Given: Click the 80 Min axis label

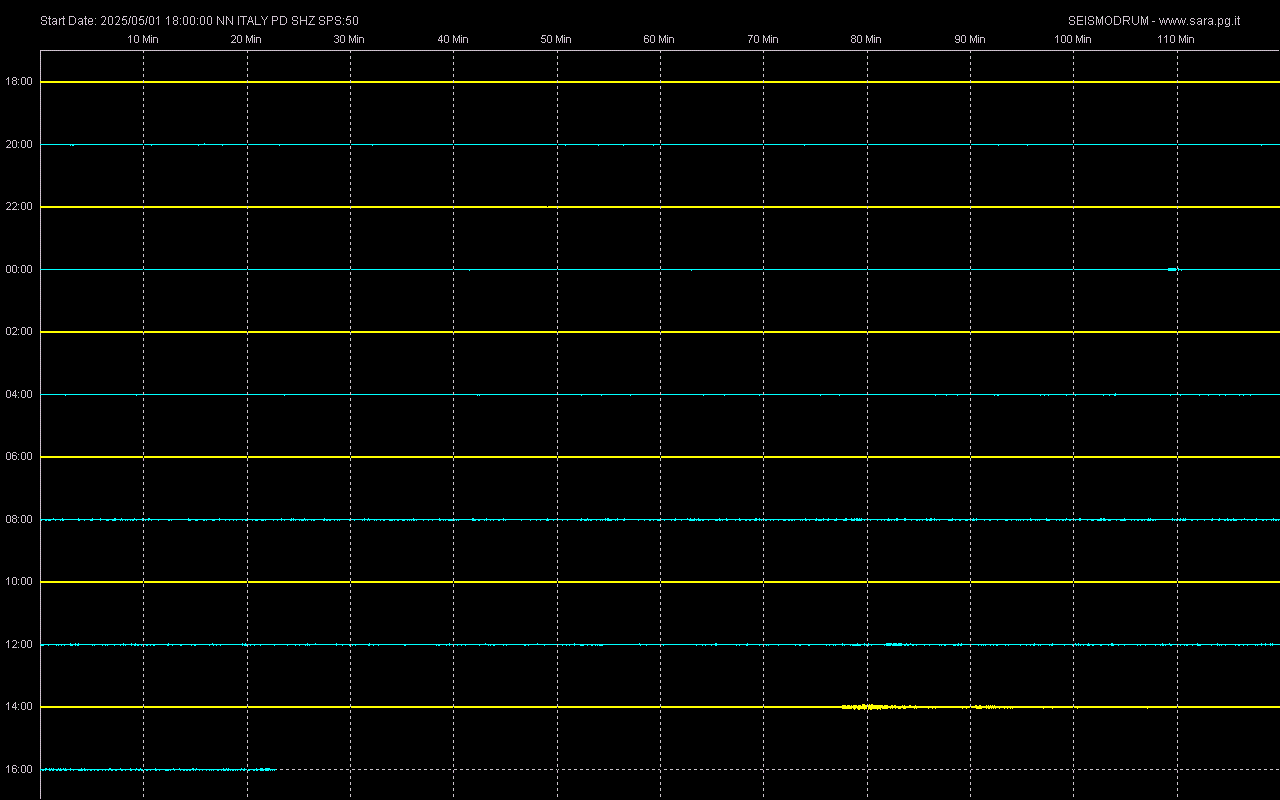Looking at the screenshot, I should tap(866, 39).
